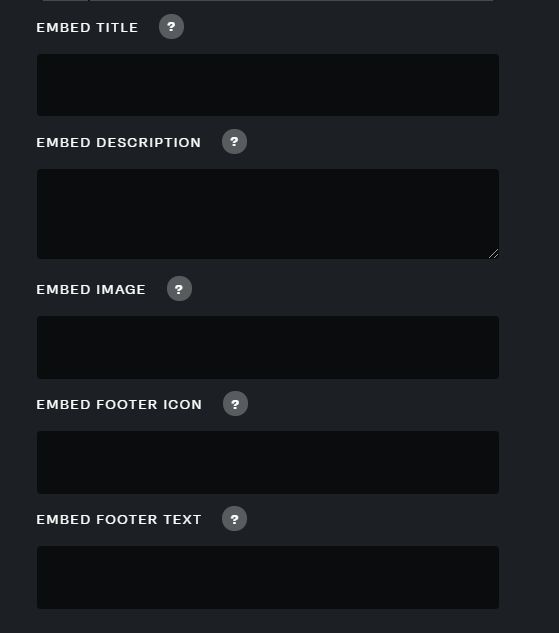The height and width of the screenshot is (633, 559).
Task: Select the Embed Image URL input field
Action: pyautogui.click(x=268, y=348)
